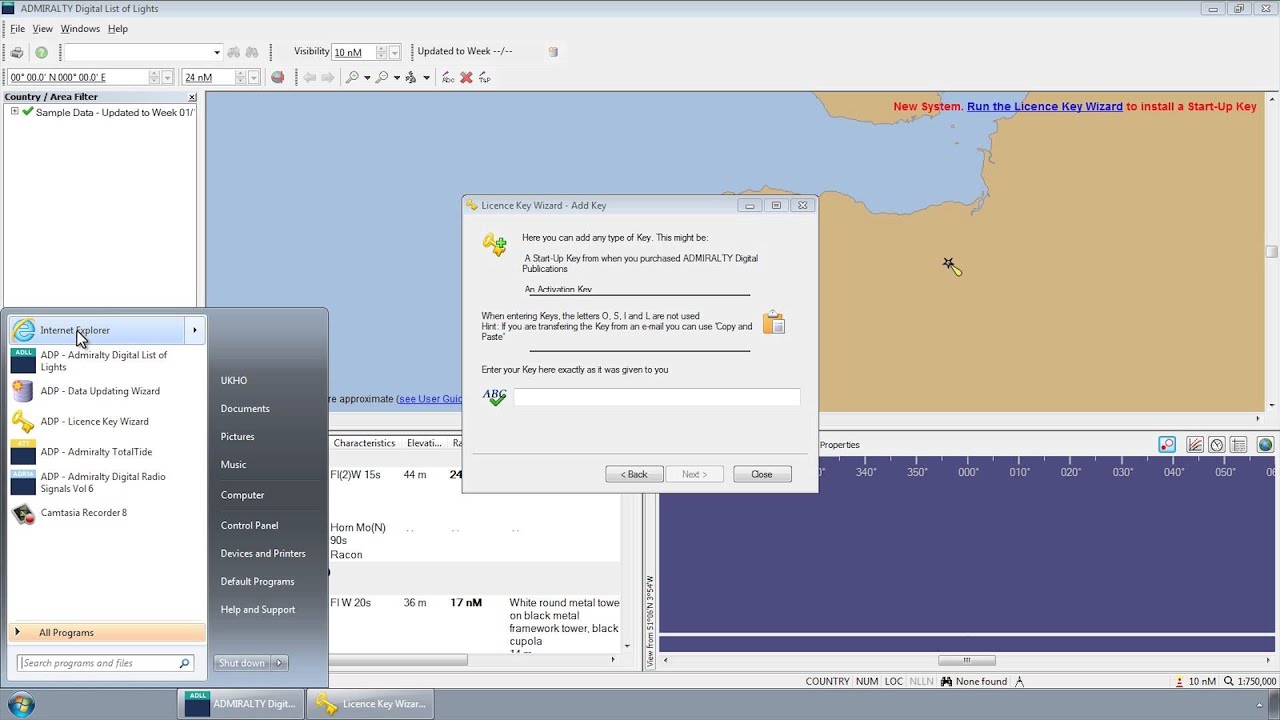Open All Programs in Start menu
This screenshot has width=1280, height=720.
coord(107,633)
